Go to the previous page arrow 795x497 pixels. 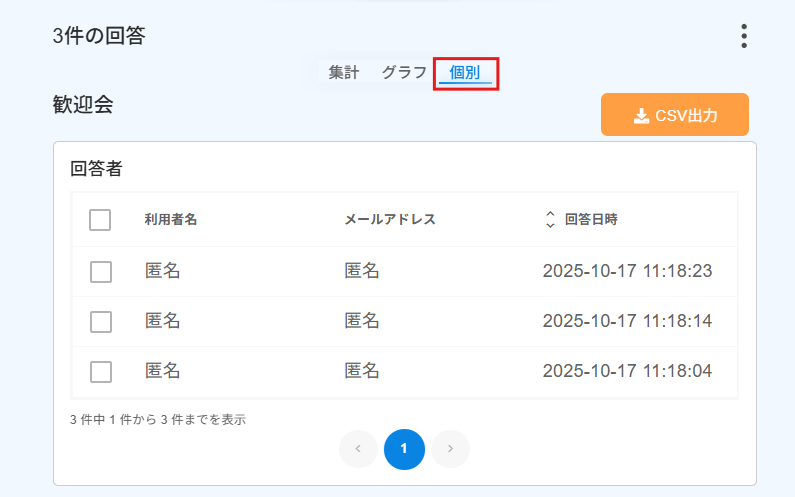click(358, 449)
